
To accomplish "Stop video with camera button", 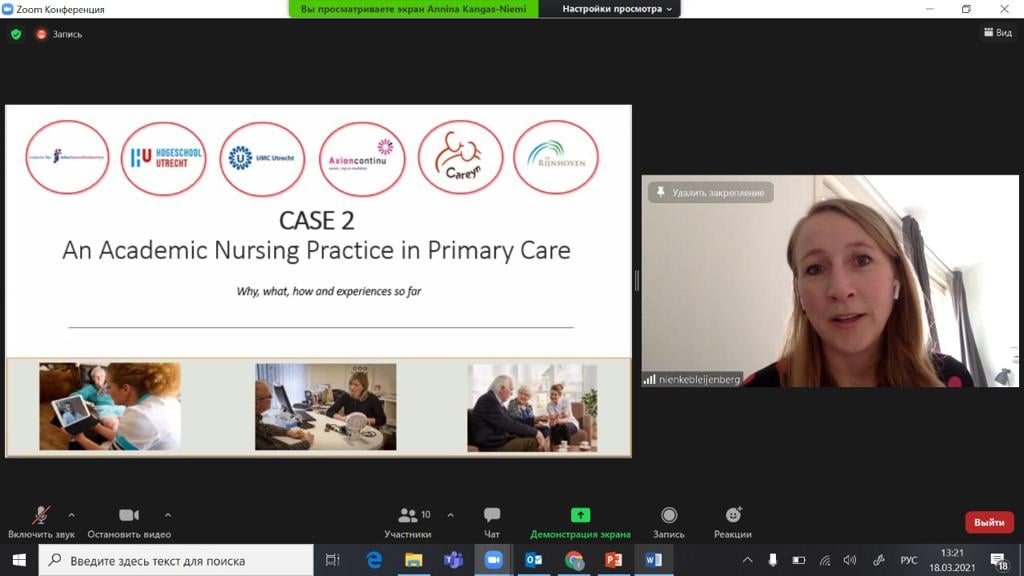I will 129,521.
